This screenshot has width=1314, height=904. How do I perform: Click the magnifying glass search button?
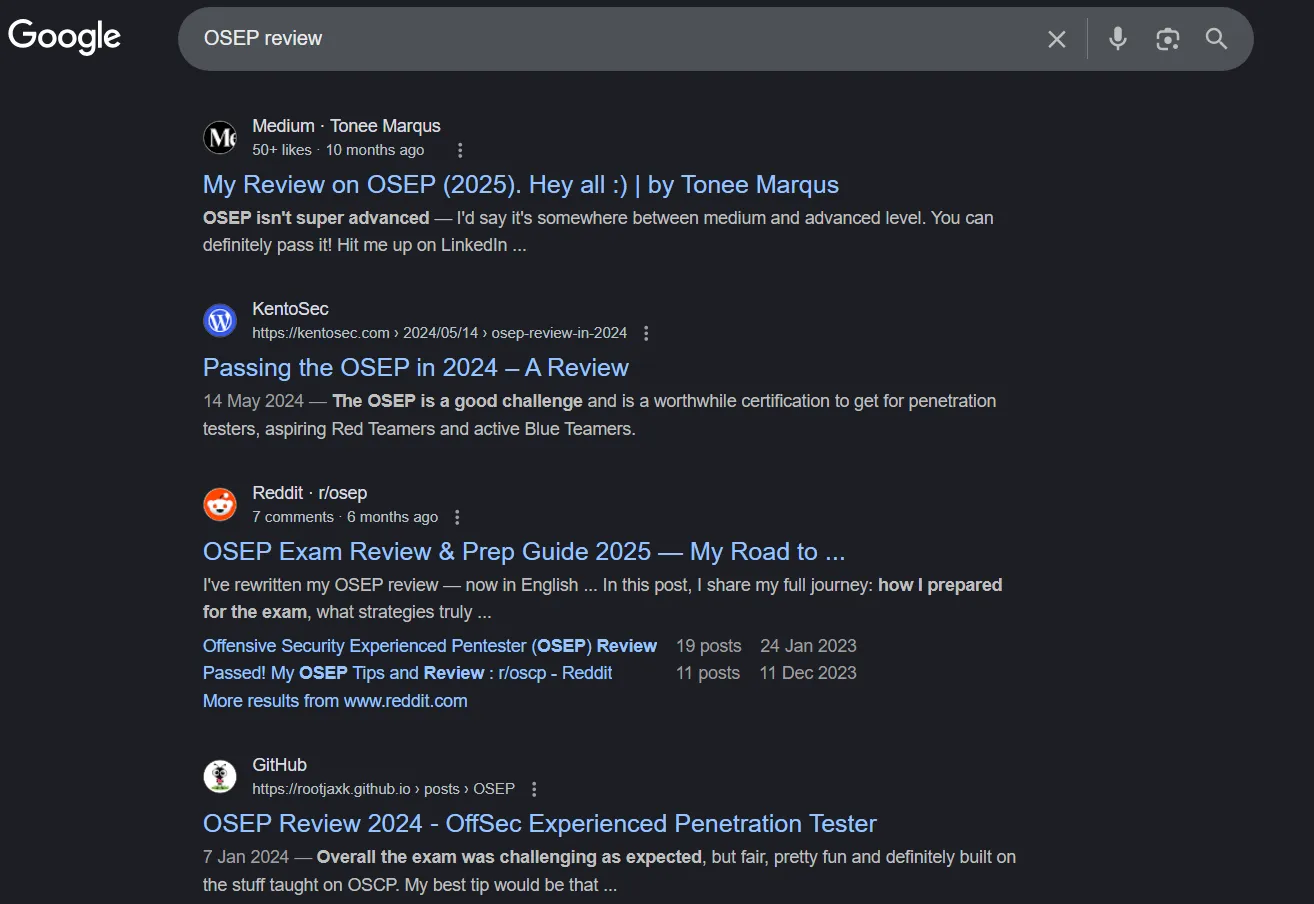pos(1216,39)
